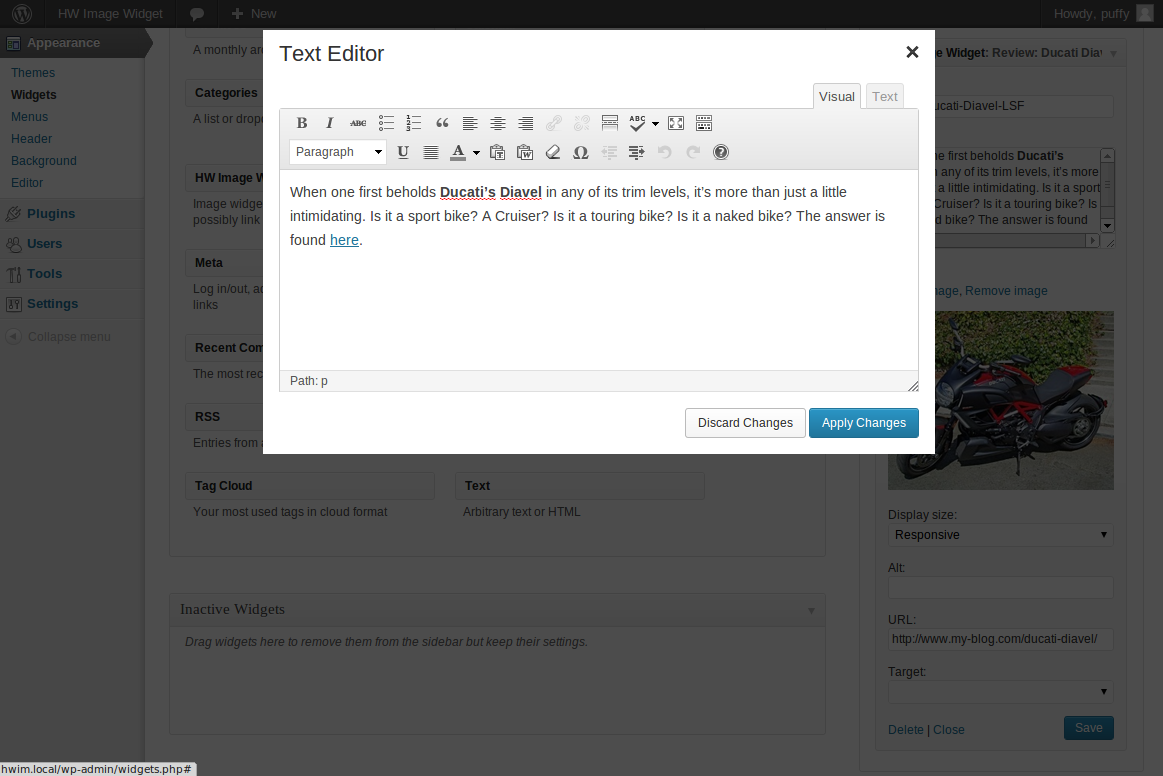Image resolution: width=1163 pixels, height=776 pixels.
Task: Click the outdent icon
Action: [x=609, y=152]
